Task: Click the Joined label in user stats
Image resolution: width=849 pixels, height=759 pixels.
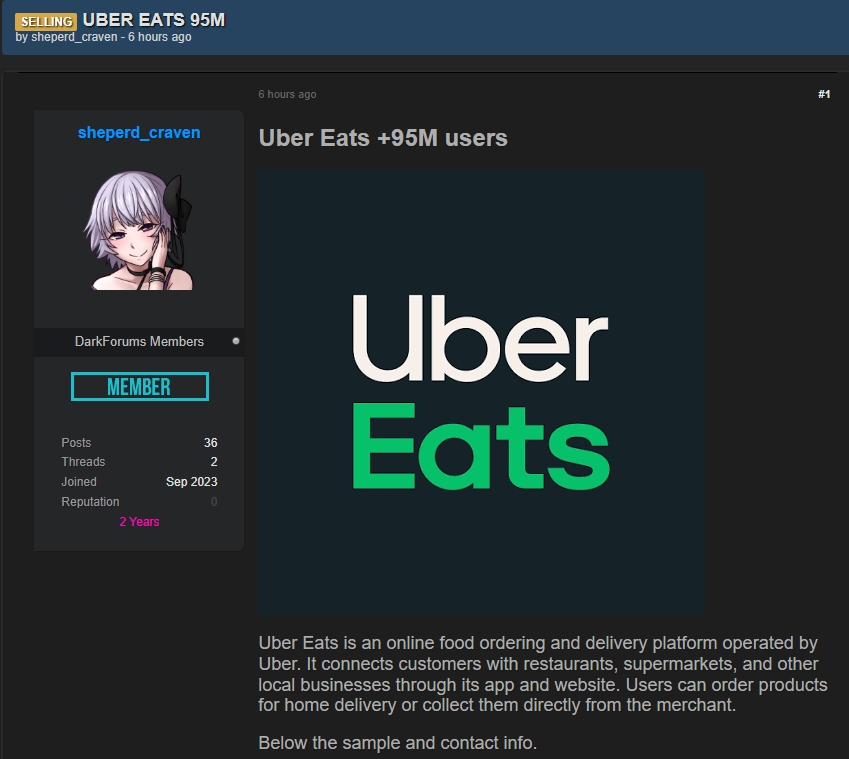Action: [79, 482]
